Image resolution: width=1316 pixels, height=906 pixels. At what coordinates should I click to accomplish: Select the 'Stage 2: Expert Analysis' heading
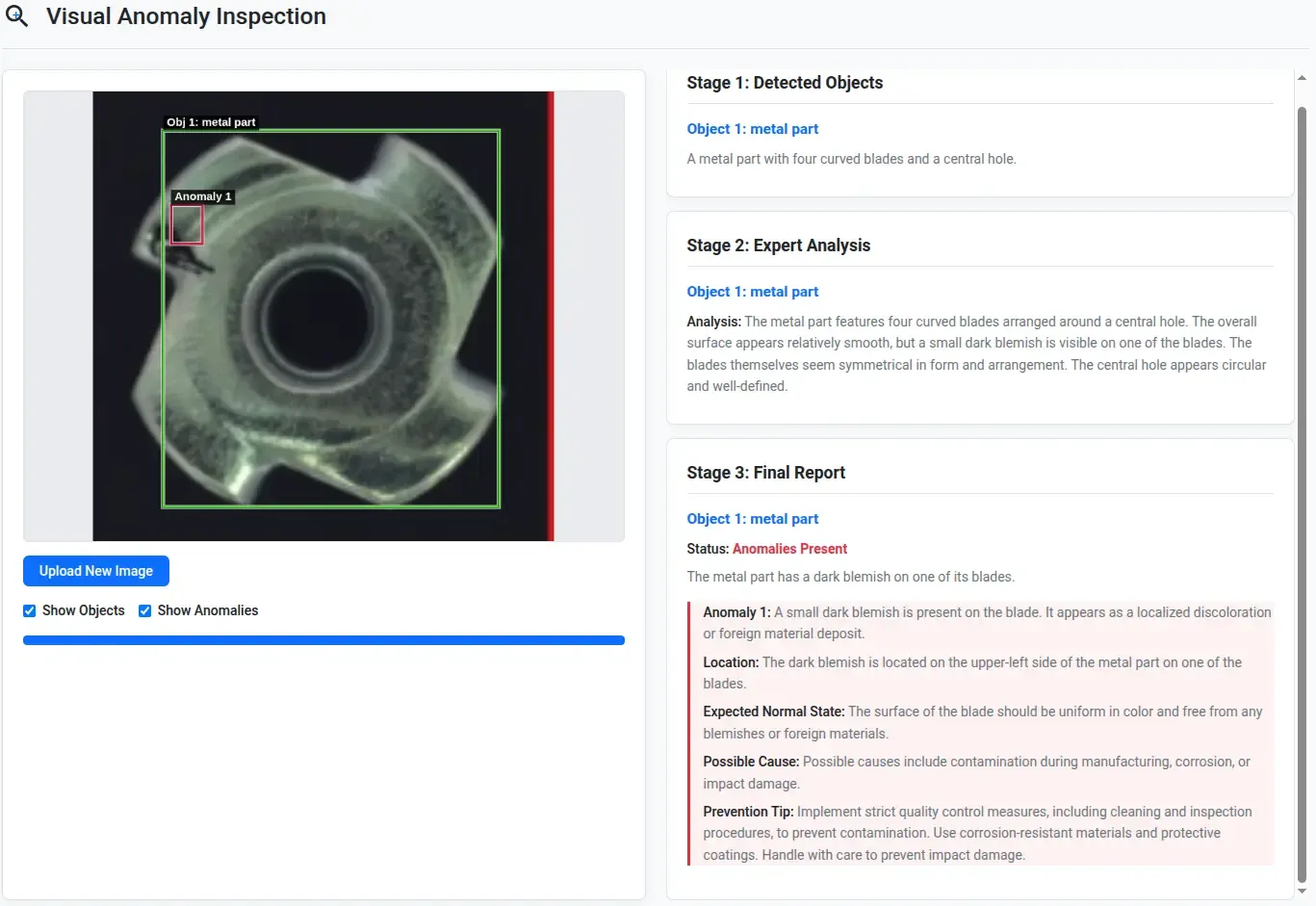click(x=778, y=246)
